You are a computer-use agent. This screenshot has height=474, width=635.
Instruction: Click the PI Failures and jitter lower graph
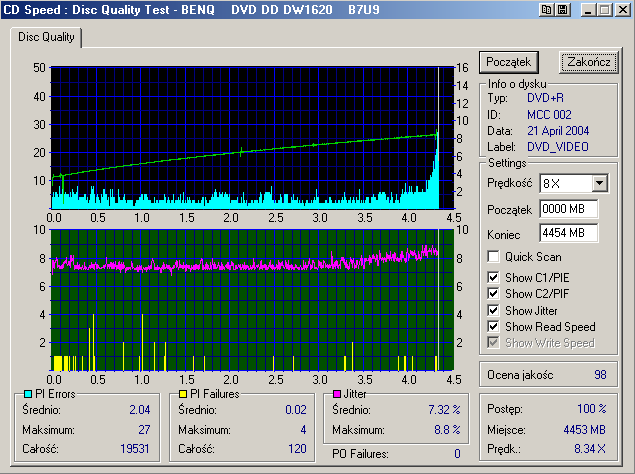click(251, 300)
